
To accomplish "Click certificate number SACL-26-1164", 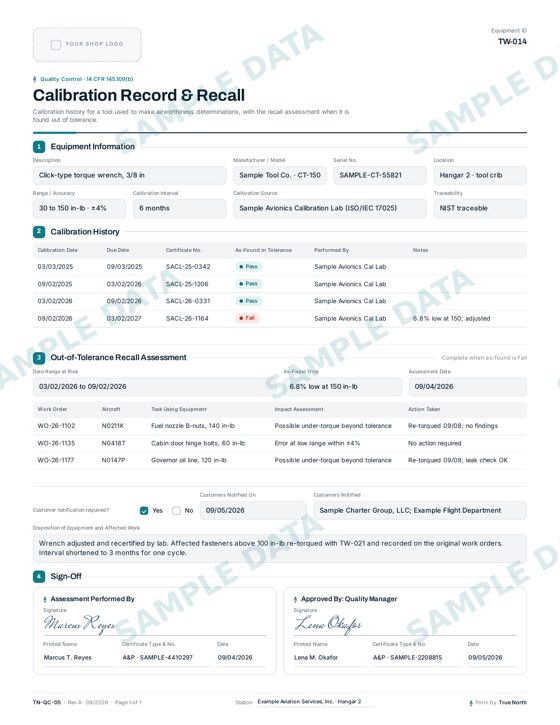I will coord(187,319).
